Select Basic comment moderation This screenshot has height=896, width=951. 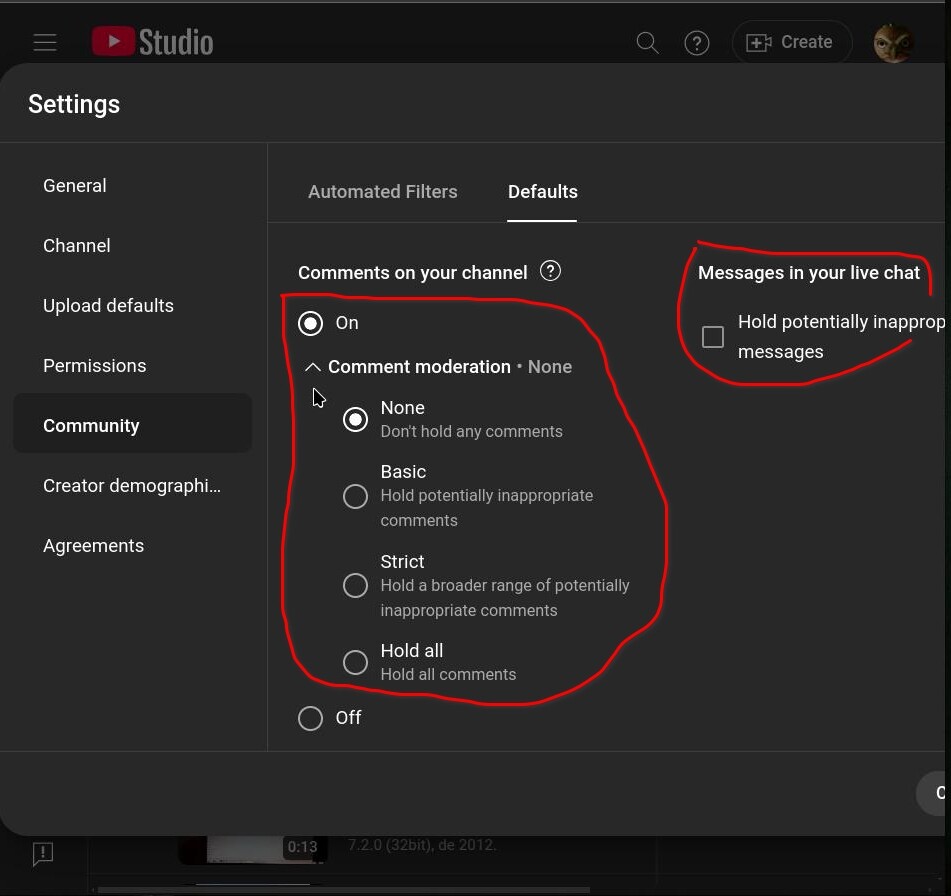[355, 496]
